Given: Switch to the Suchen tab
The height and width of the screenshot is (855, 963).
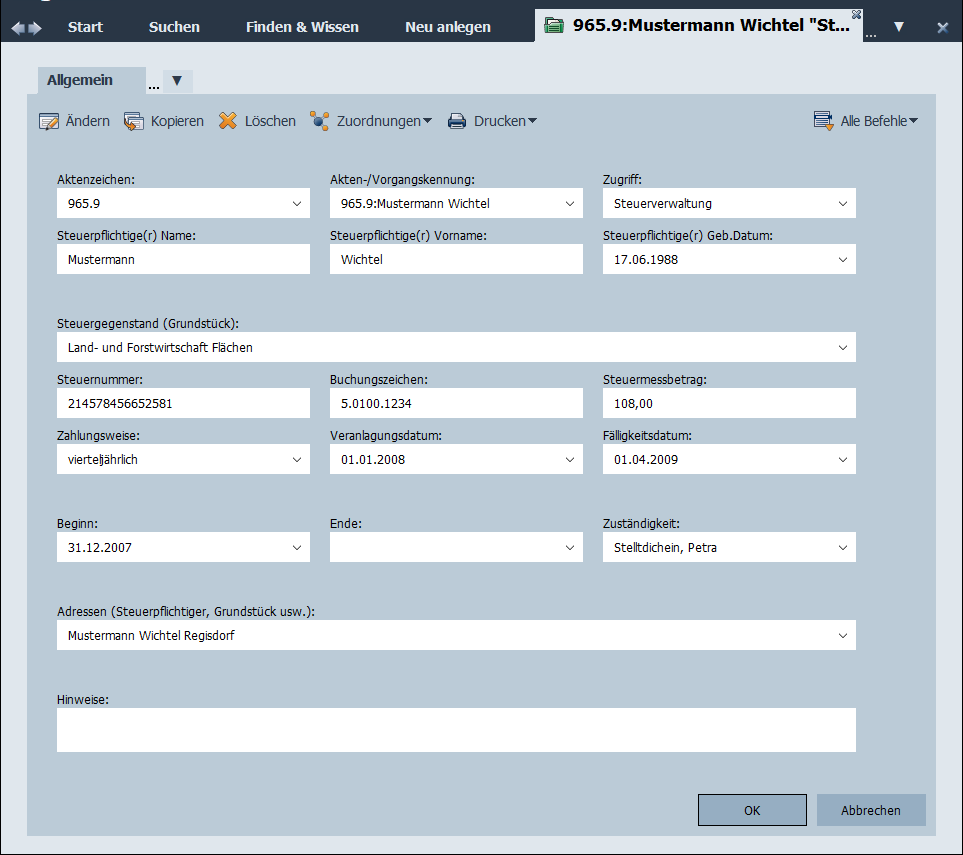Looking at the screenshot, I should [174, 27].
